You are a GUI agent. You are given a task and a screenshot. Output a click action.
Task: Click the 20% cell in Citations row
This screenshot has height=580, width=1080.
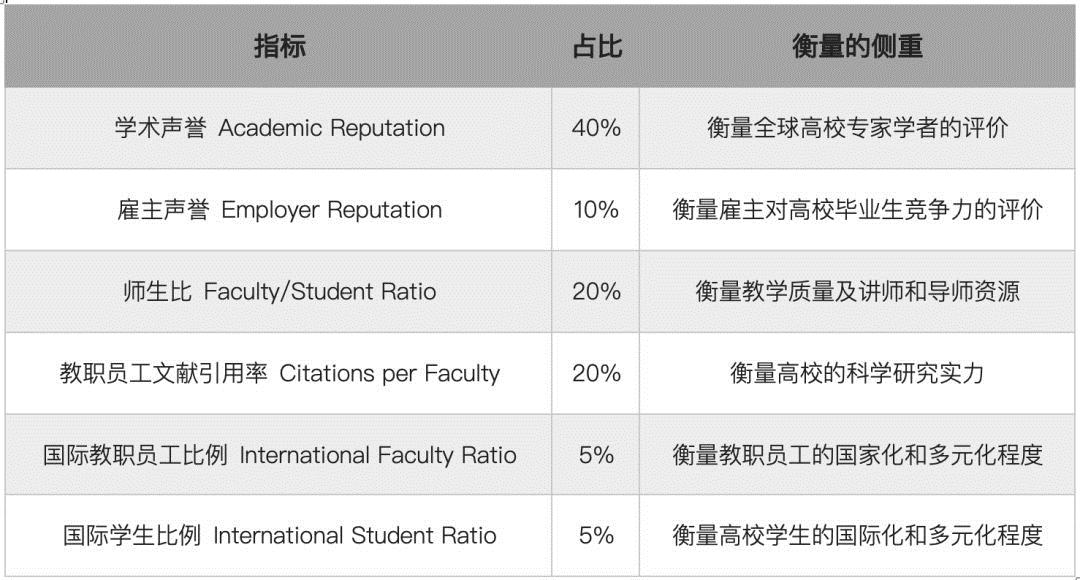tap(596, 373)
